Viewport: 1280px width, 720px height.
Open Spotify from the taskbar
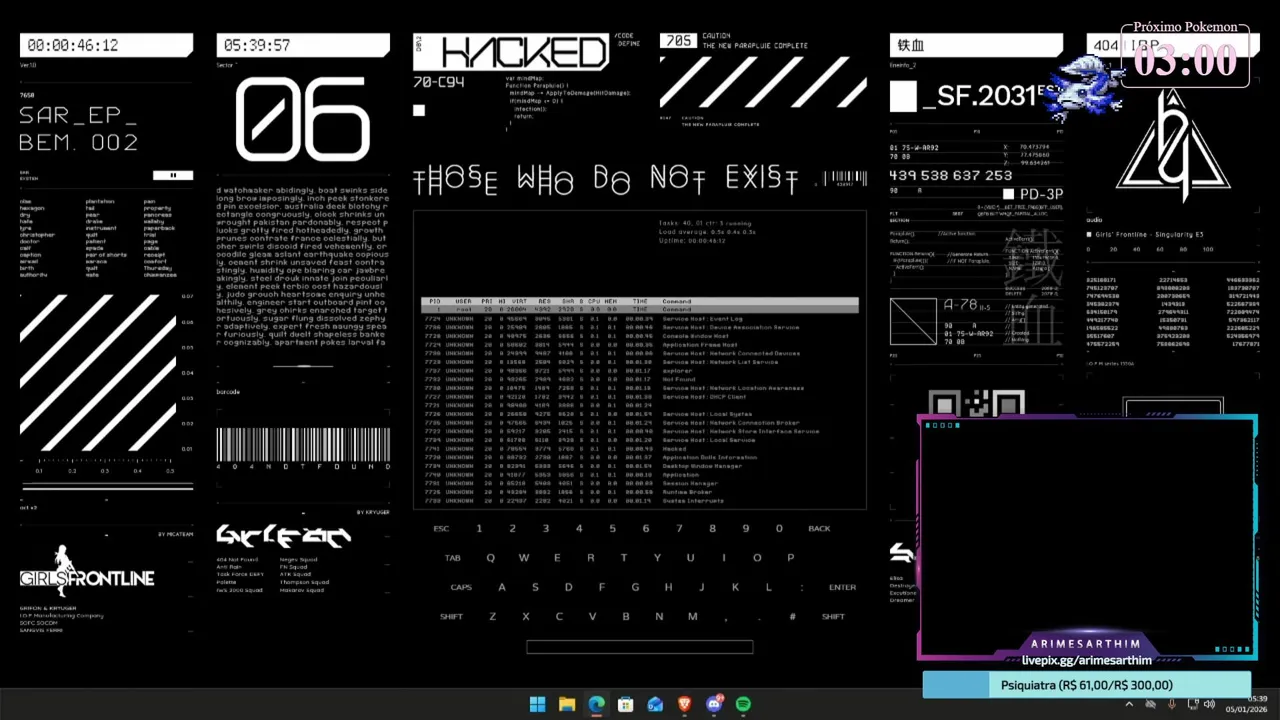[x=743, y=704]
